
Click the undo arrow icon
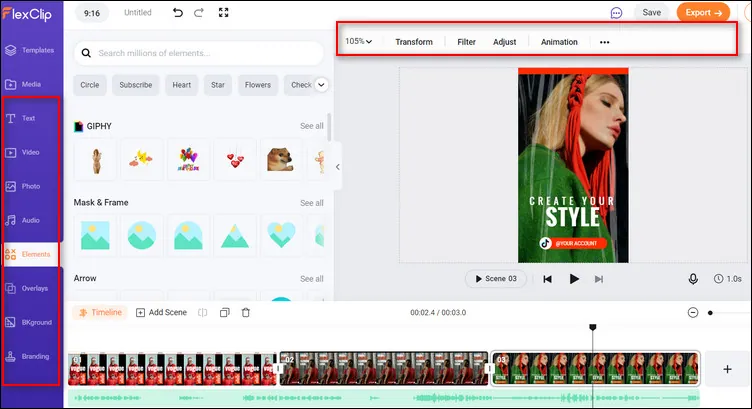tap(178, 12)
